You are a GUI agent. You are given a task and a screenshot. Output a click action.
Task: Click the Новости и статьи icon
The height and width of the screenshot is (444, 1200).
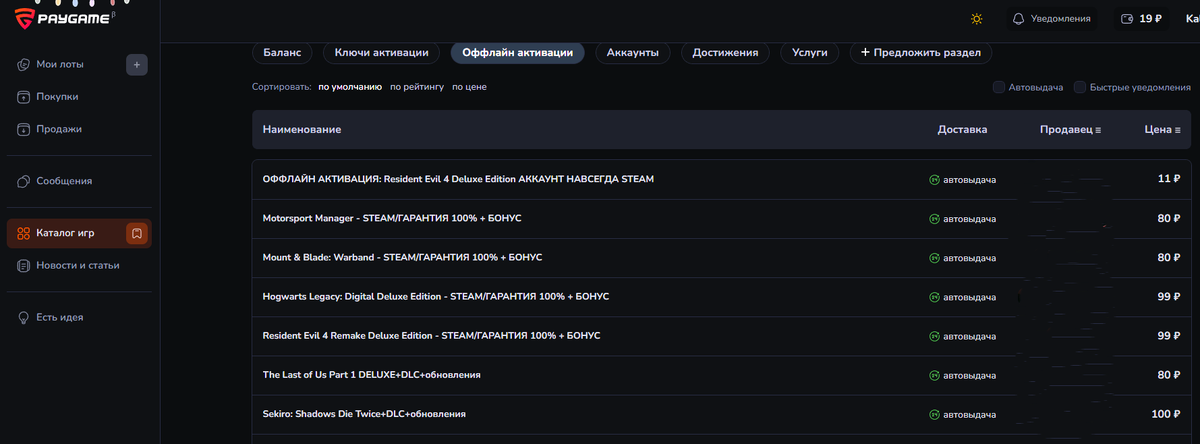point(24,265)
